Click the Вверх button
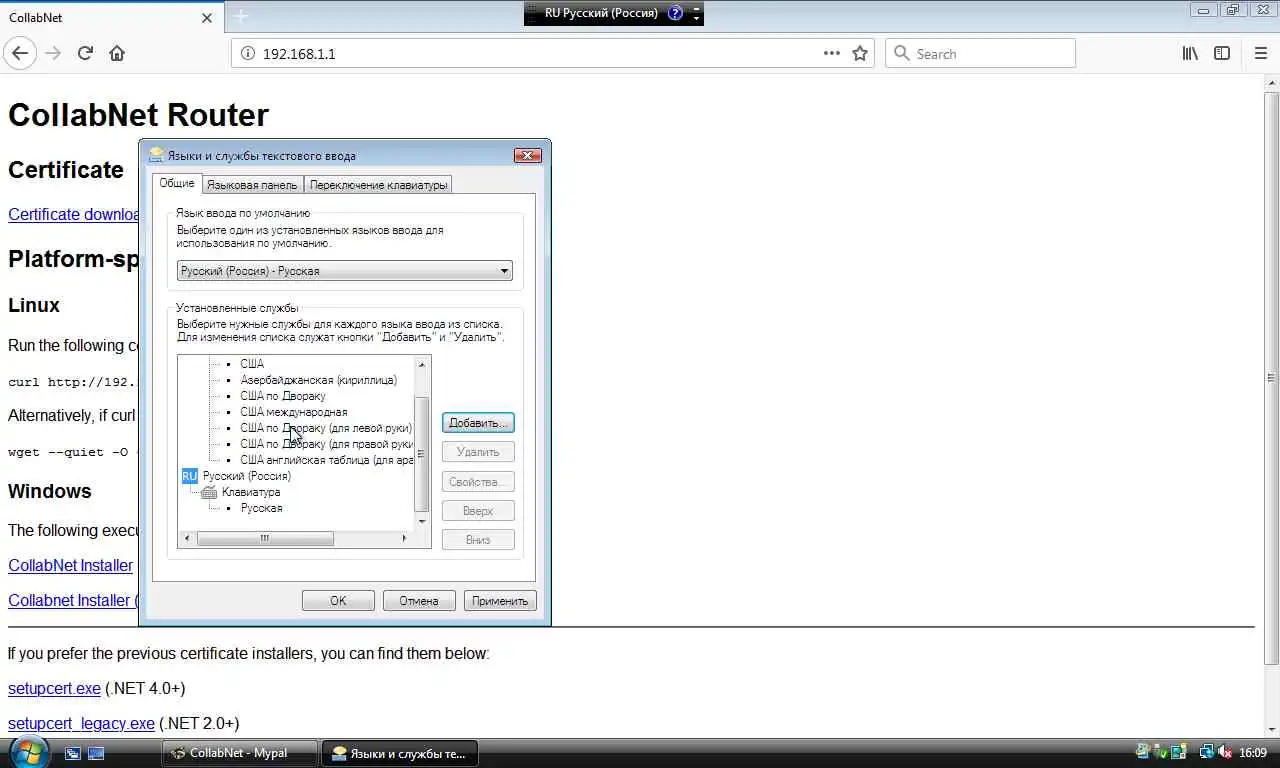The width and height of the screenshot is (1280, 768). pos(478,511)
